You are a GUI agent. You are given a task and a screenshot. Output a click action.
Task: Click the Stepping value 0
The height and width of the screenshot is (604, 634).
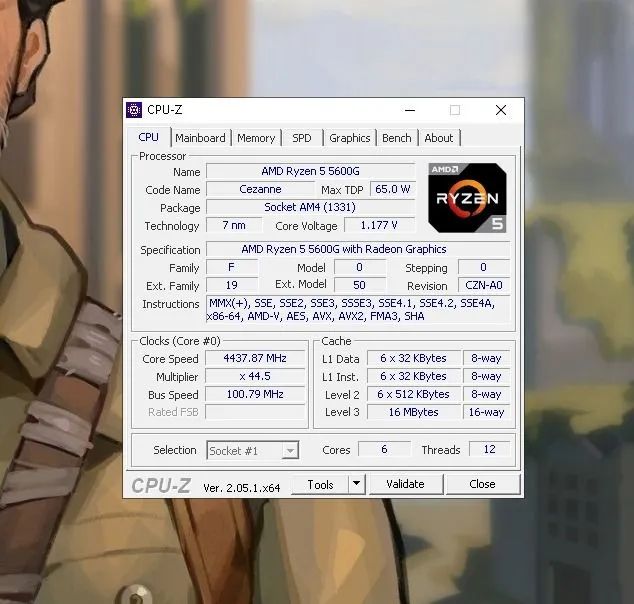[x=484, y=267]
